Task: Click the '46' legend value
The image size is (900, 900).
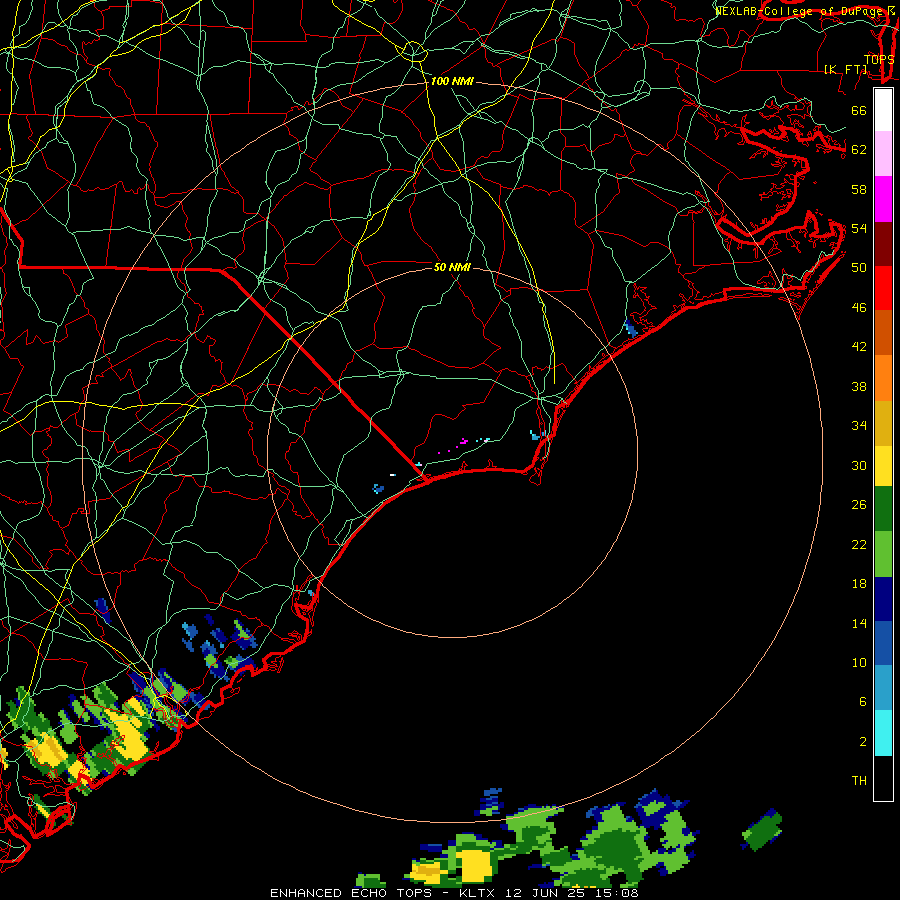Action: [859, 308]
